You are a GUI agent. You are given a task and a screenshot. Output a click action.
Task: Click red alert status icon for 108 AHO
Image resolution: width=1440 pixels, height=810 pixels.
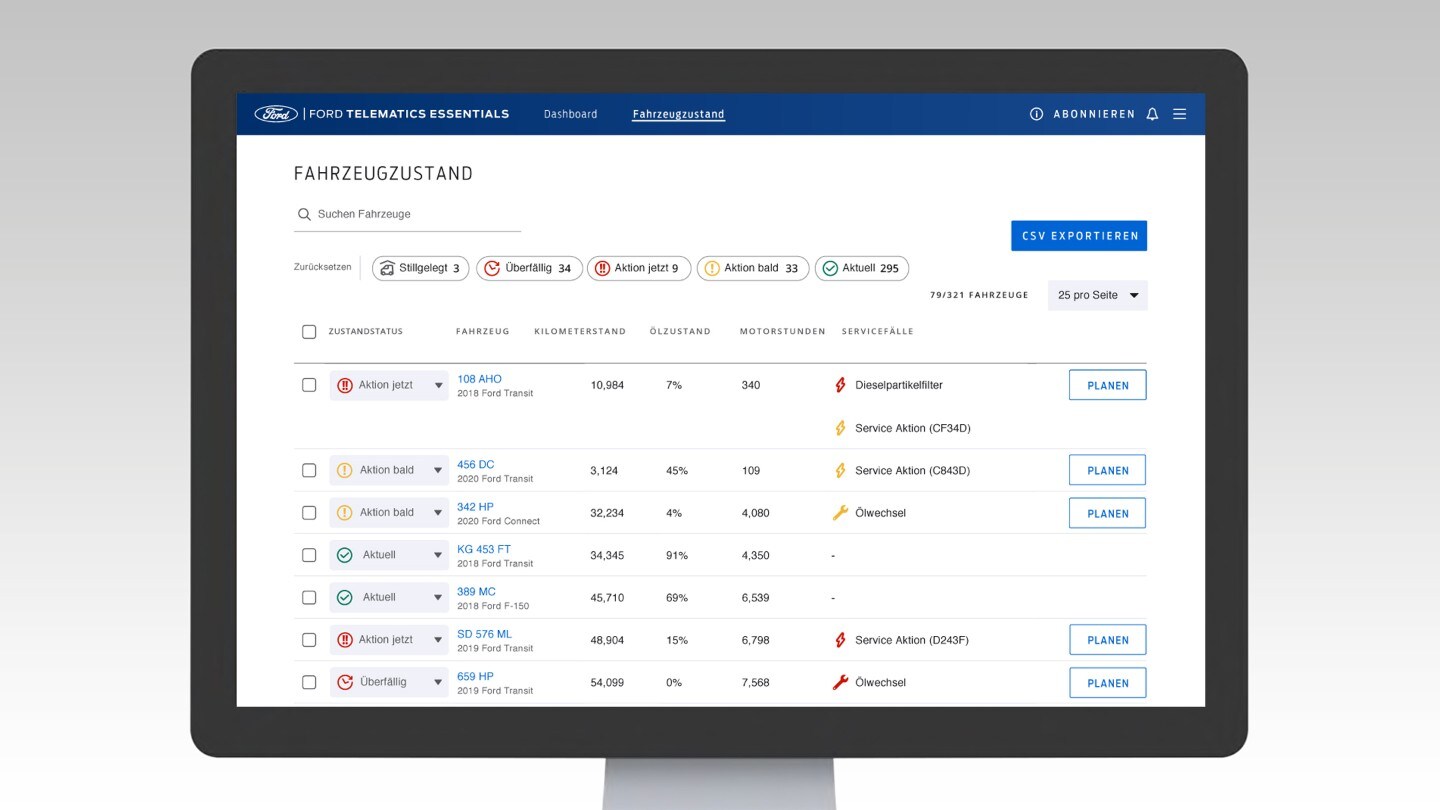[x=345, y=385]
